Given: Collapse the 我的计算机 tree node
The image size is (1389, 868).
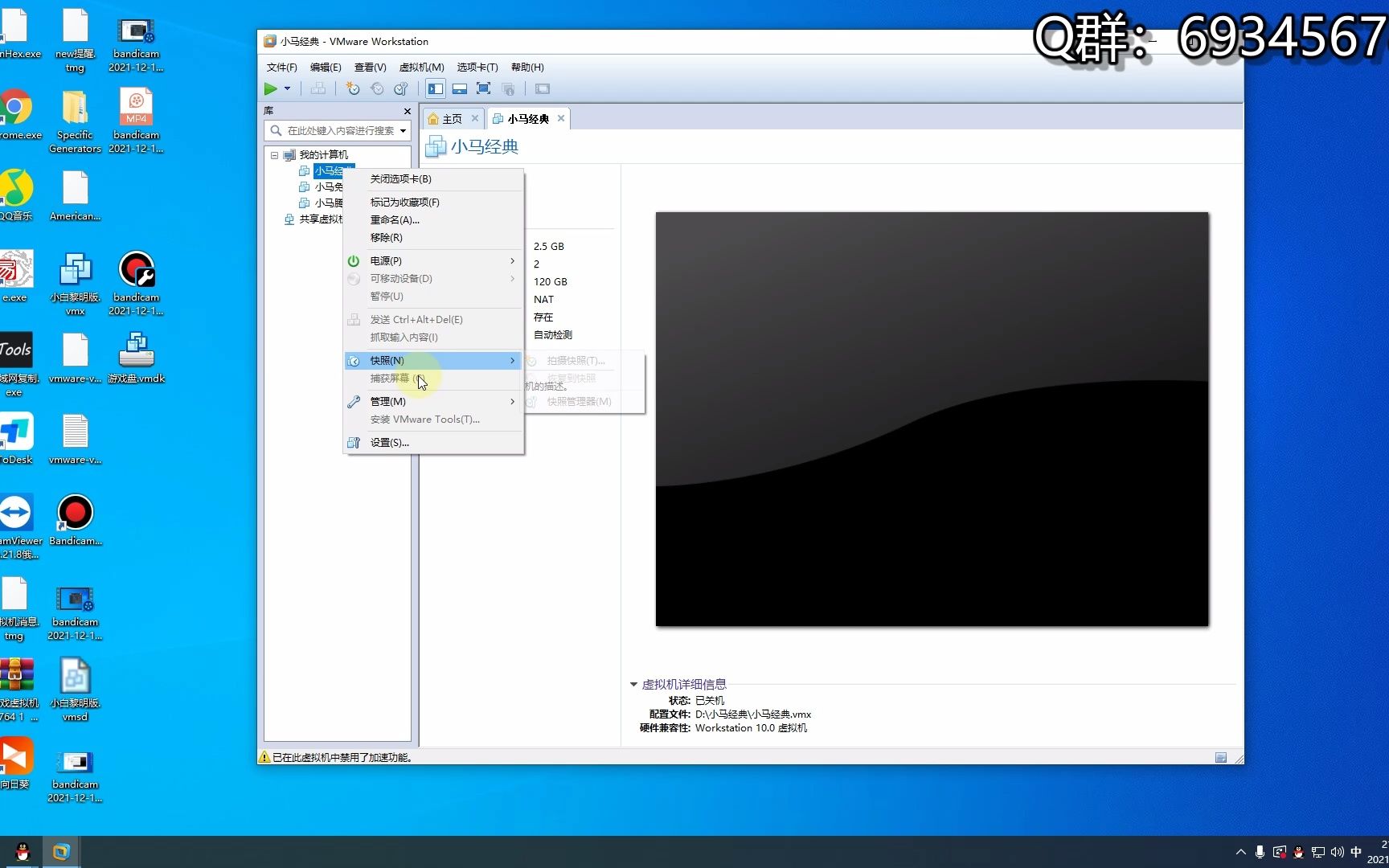Looking at the screenshot, I should pyautogui.click(x=274, y=155).
